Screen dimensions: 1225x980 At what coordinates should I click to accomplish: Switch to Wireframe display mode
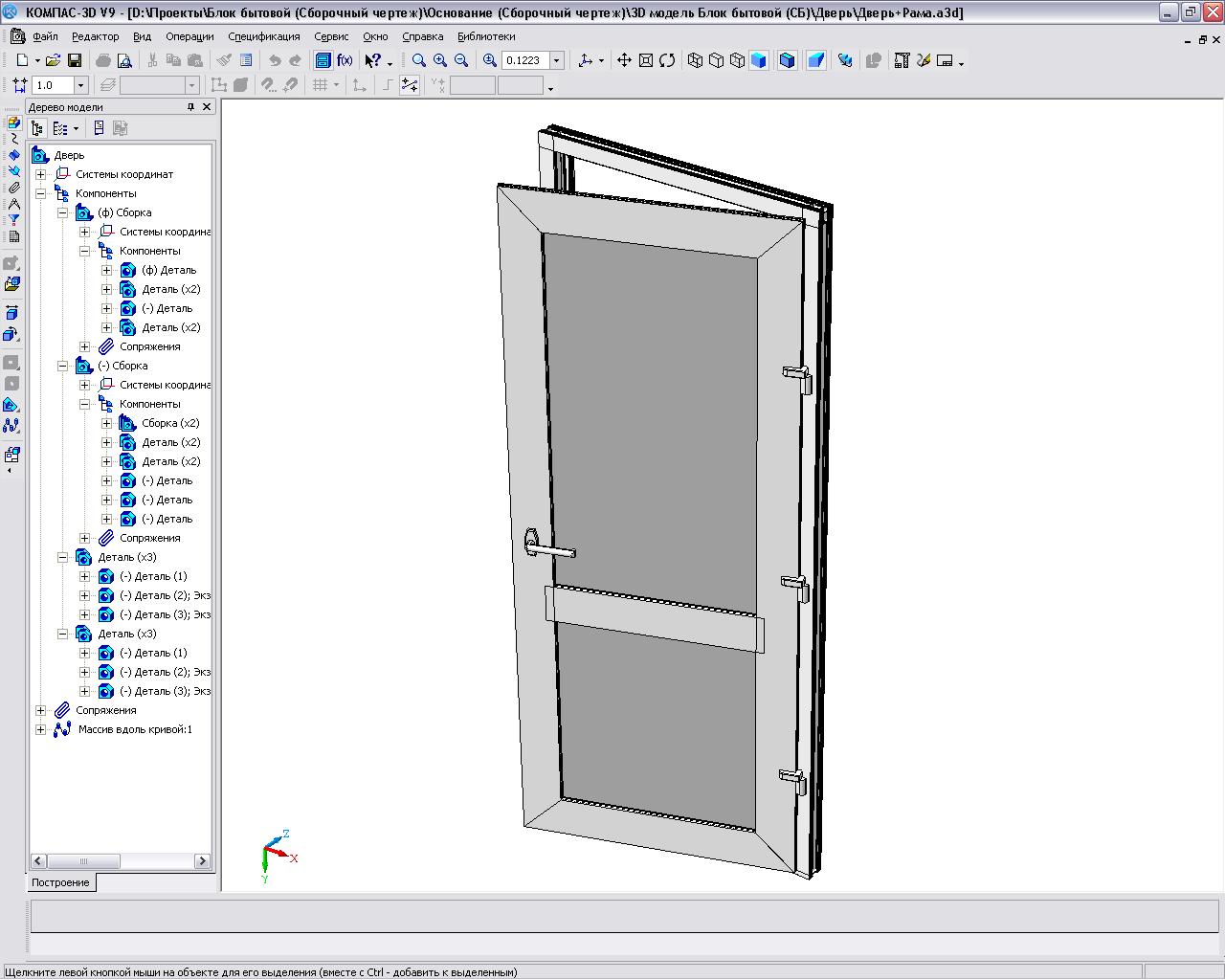[696, 60]
